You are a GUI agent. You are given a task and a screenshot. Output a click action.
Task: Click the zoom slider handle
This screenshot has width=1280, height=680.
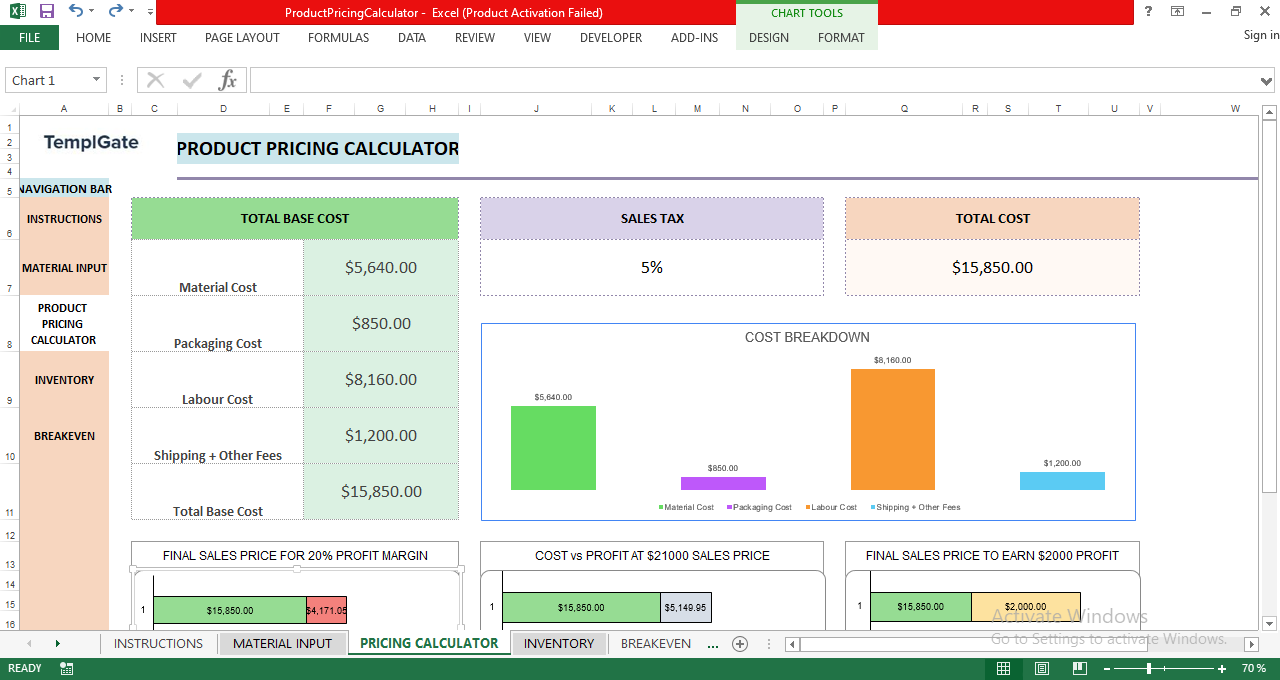click(1149, 668)
